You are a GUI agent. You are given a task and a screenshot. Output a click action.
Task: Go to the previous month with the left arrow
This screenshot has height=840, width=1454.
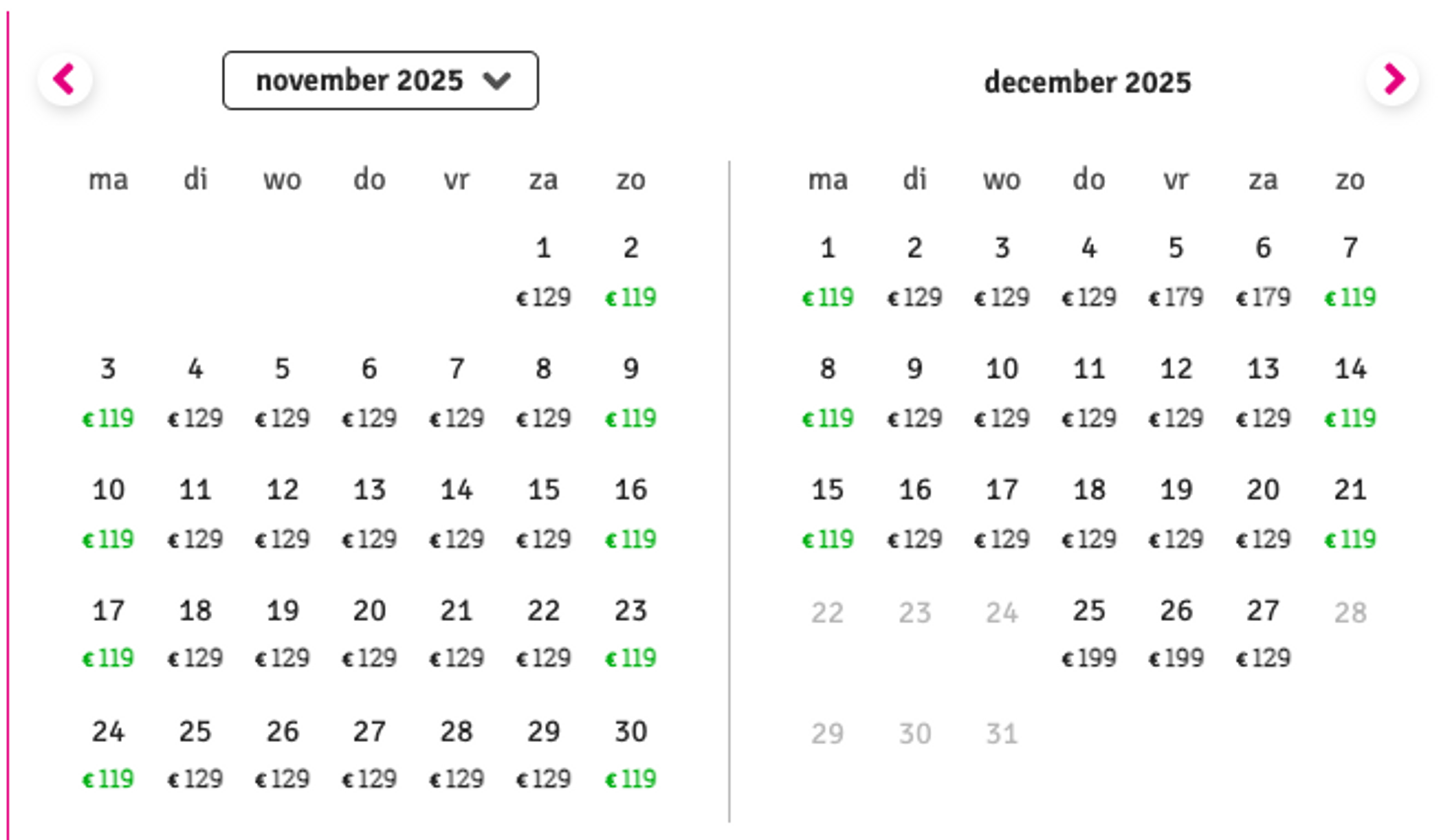65,79
